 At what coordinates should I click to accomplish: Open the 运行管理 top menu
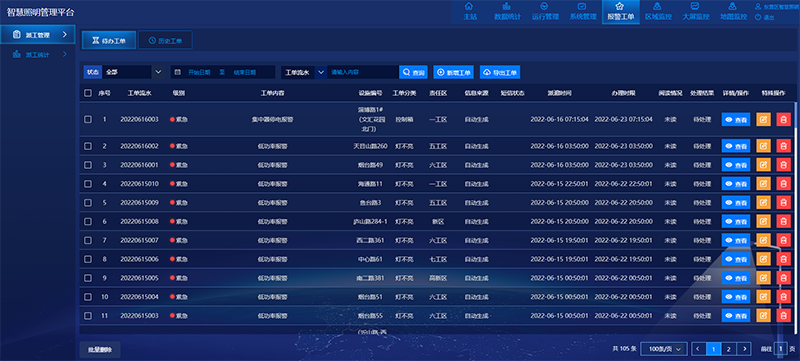click(545, 11)
